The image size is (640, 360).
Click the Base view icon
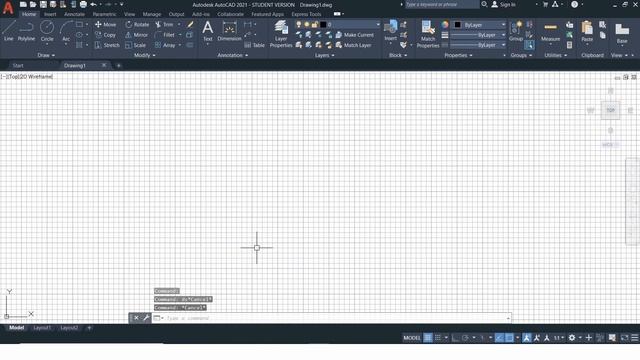click(x=622, y=33)
